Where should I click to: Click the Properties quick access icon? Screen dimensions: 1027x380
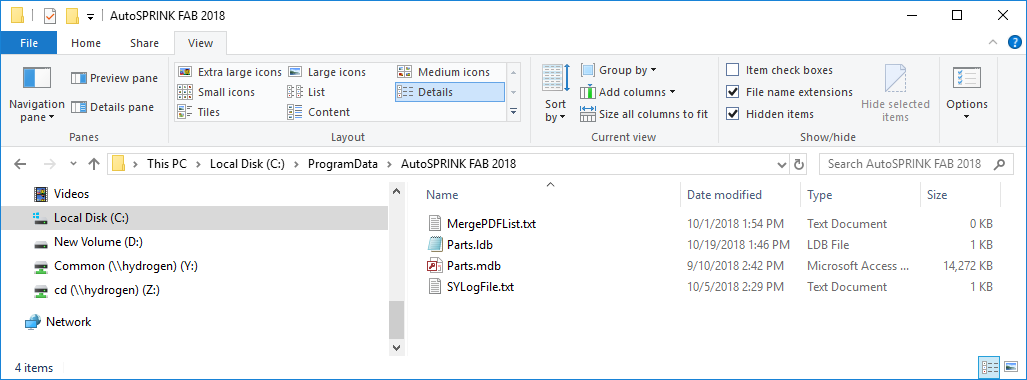click(x=50, y=15)
